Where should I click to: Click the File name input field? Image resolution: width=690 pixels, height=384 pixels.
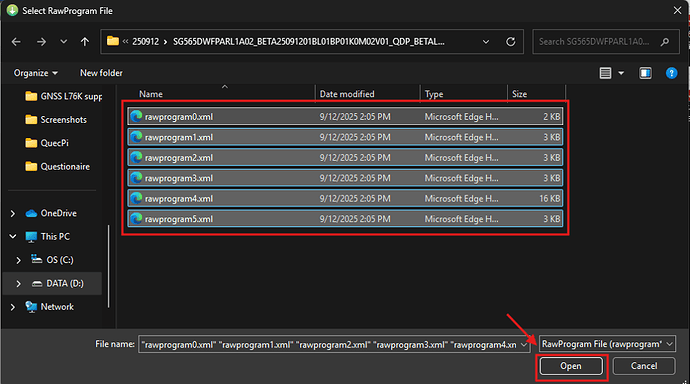click(x=334, y=344)
